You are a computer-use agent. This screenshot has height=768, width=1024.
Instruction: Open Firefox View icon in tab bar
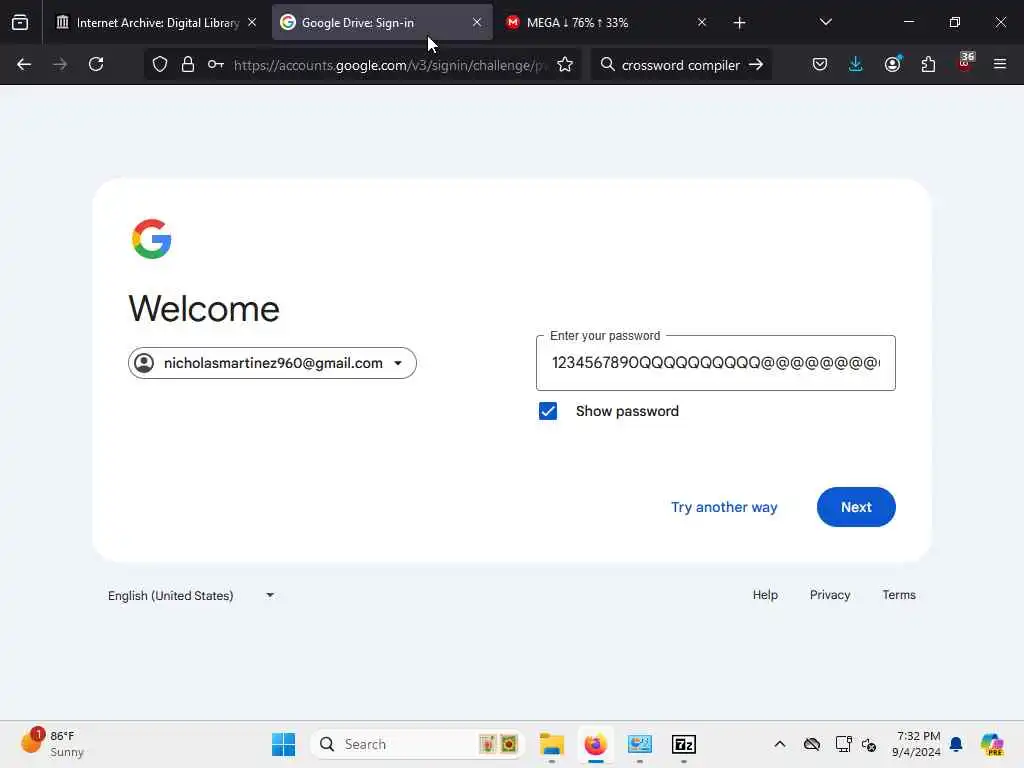[x=20, y=22]
